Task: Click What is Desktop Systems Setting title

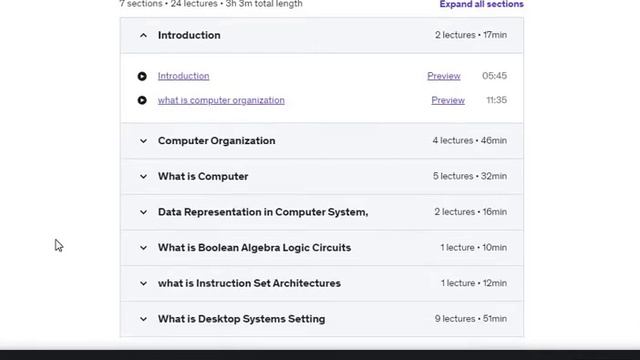Action: click(x=241, y=319)
